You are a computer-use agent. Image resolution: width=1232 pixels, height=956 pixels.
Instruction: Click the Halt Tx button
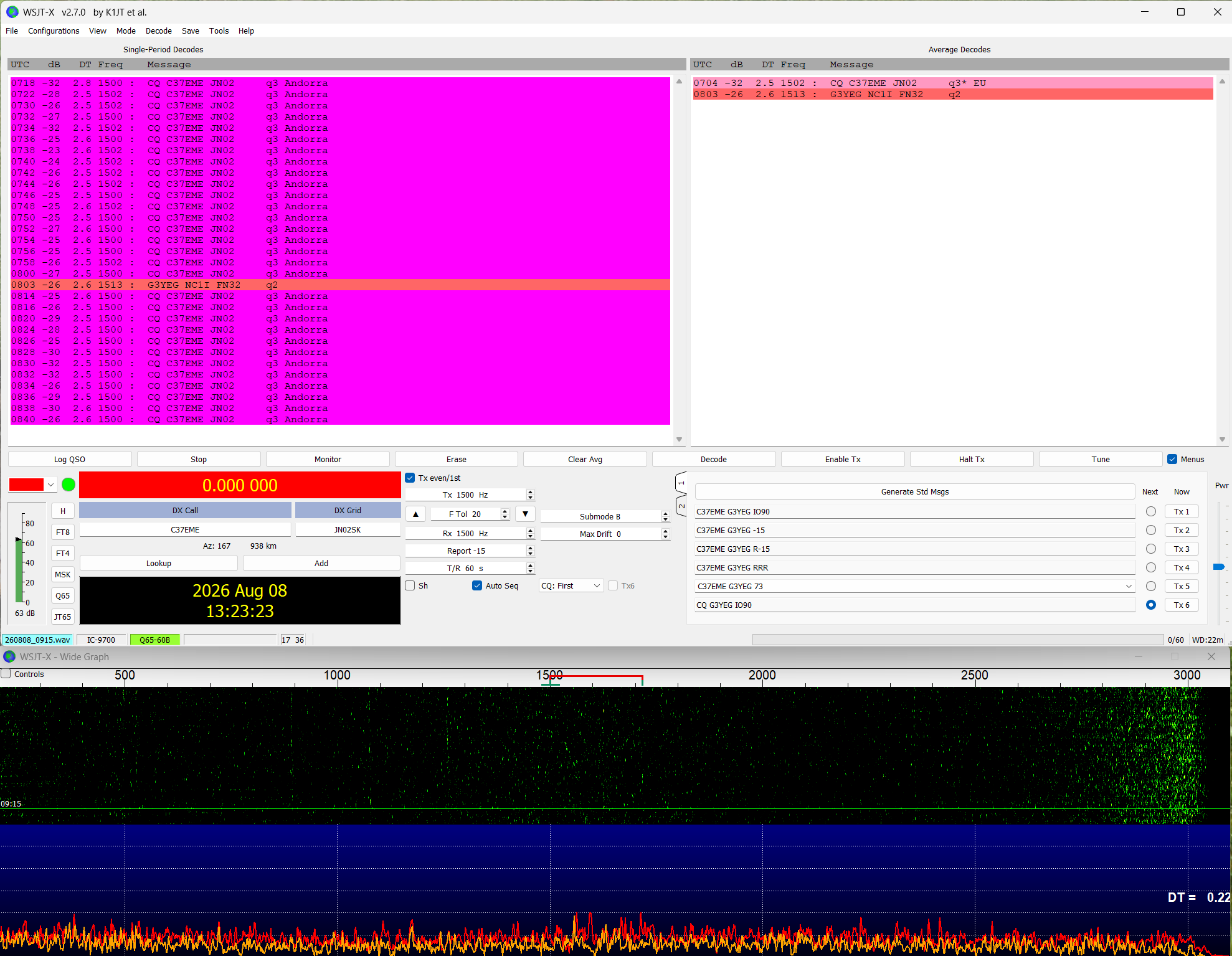(972, 460)
